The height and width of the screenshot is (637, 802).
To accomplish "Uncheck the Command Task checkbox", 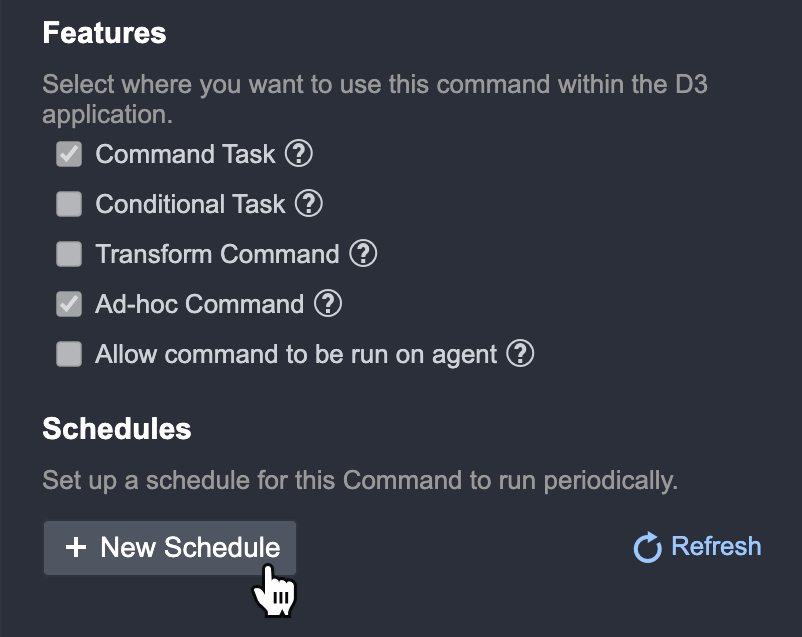I will point(69,155).
